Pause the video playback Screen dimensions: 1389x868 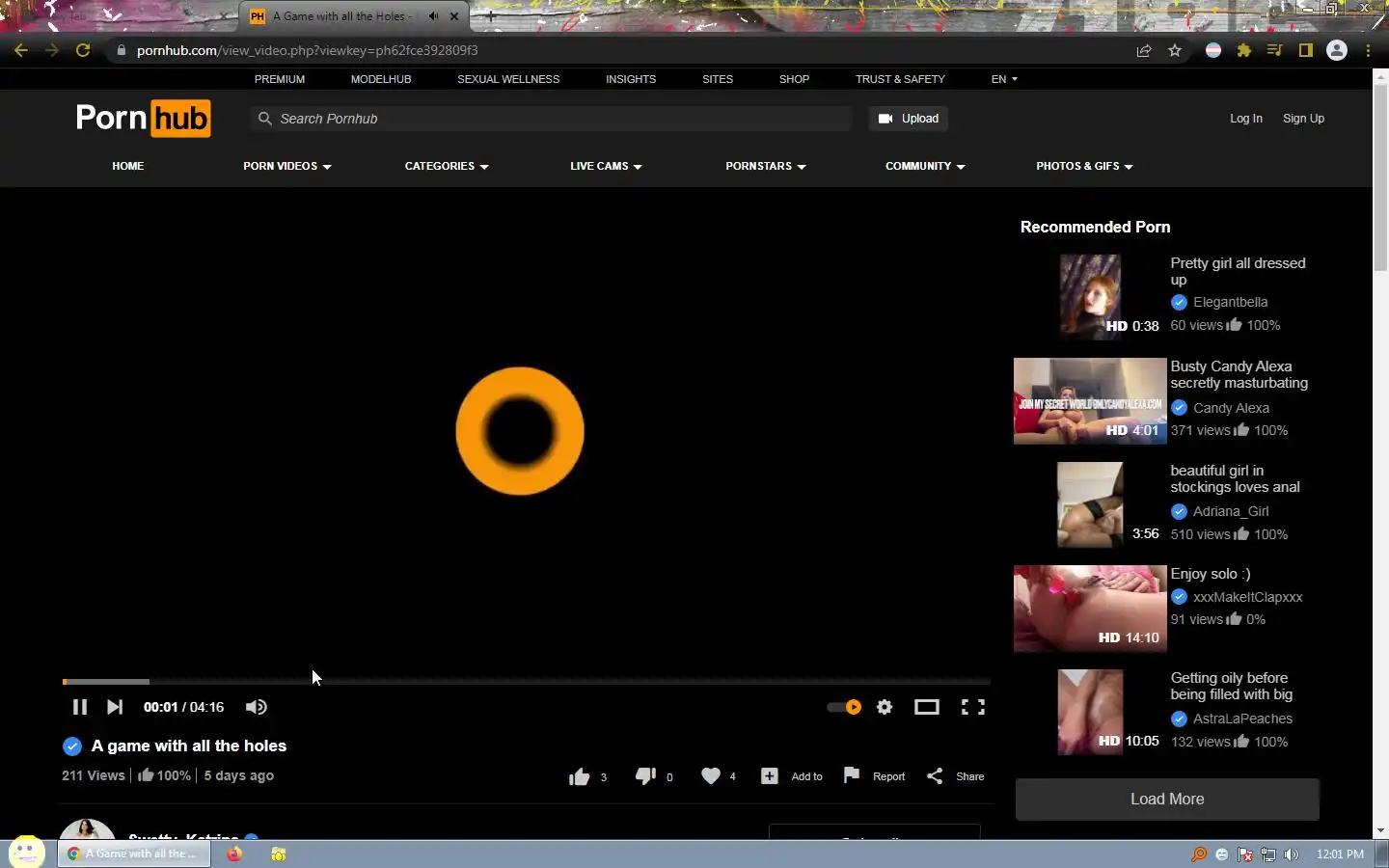click(x=80, y=707)
